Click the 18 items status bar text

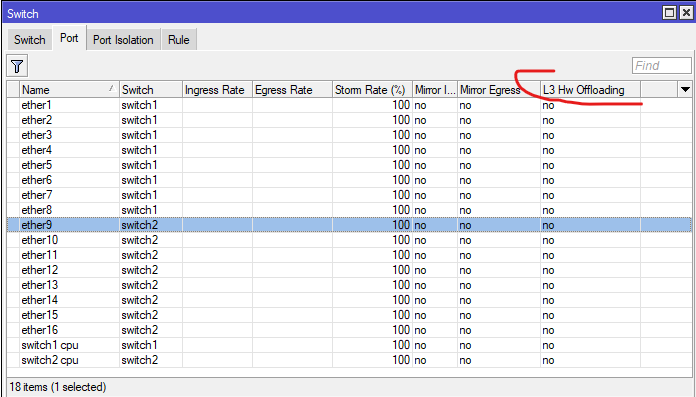[58, 387]
